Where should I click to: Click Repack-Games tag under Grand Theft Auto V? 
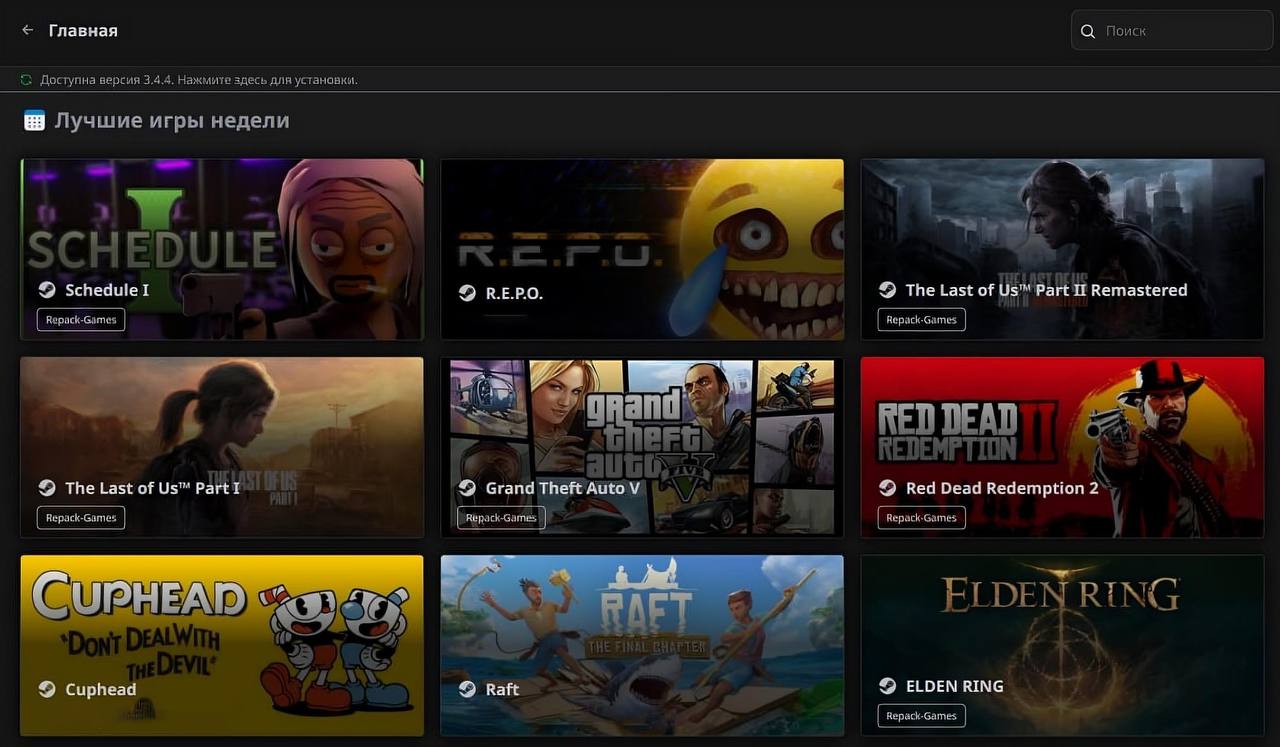tap(501, 518)
